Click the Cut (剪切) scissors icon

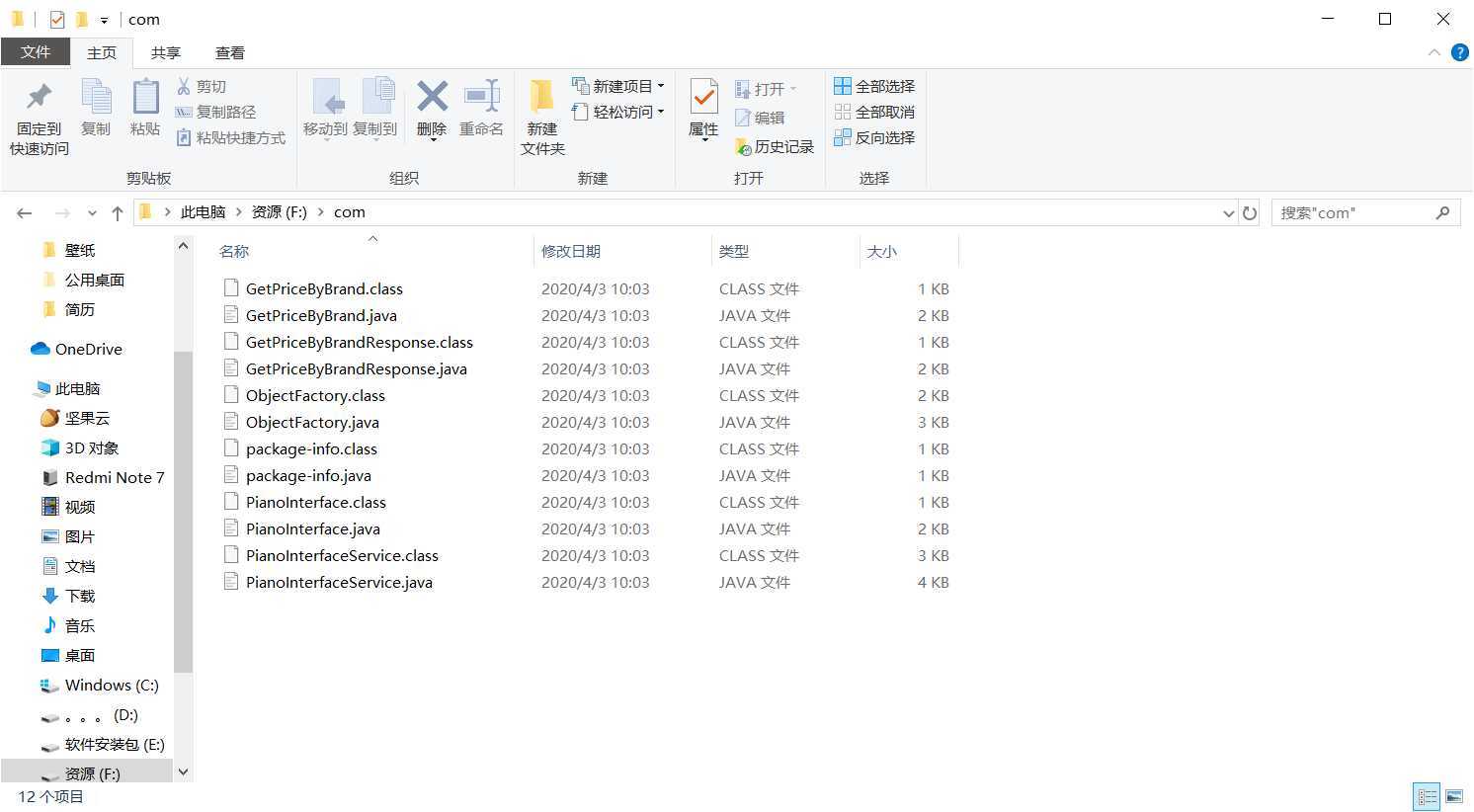184,87
